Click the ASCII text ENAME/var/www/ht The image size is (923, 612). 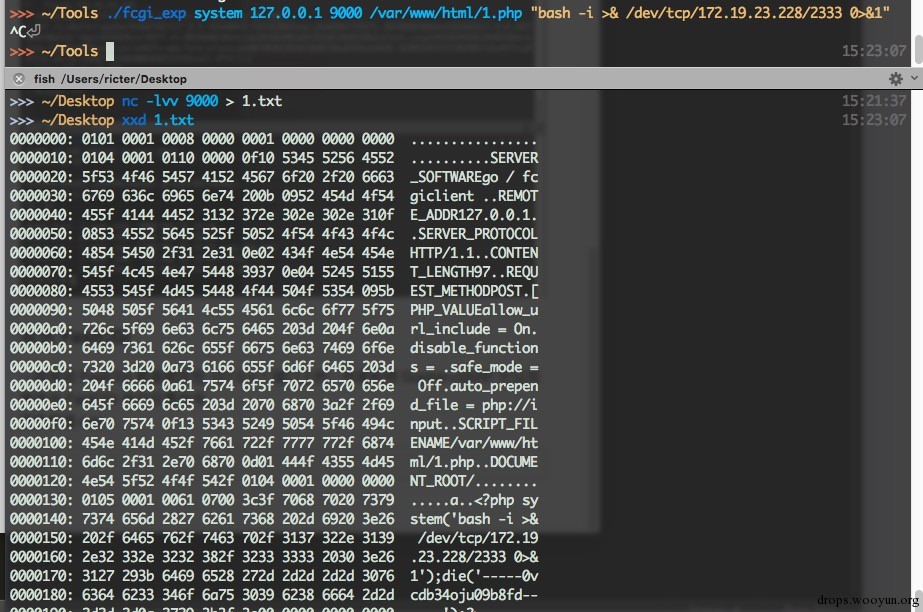(474, 443)
